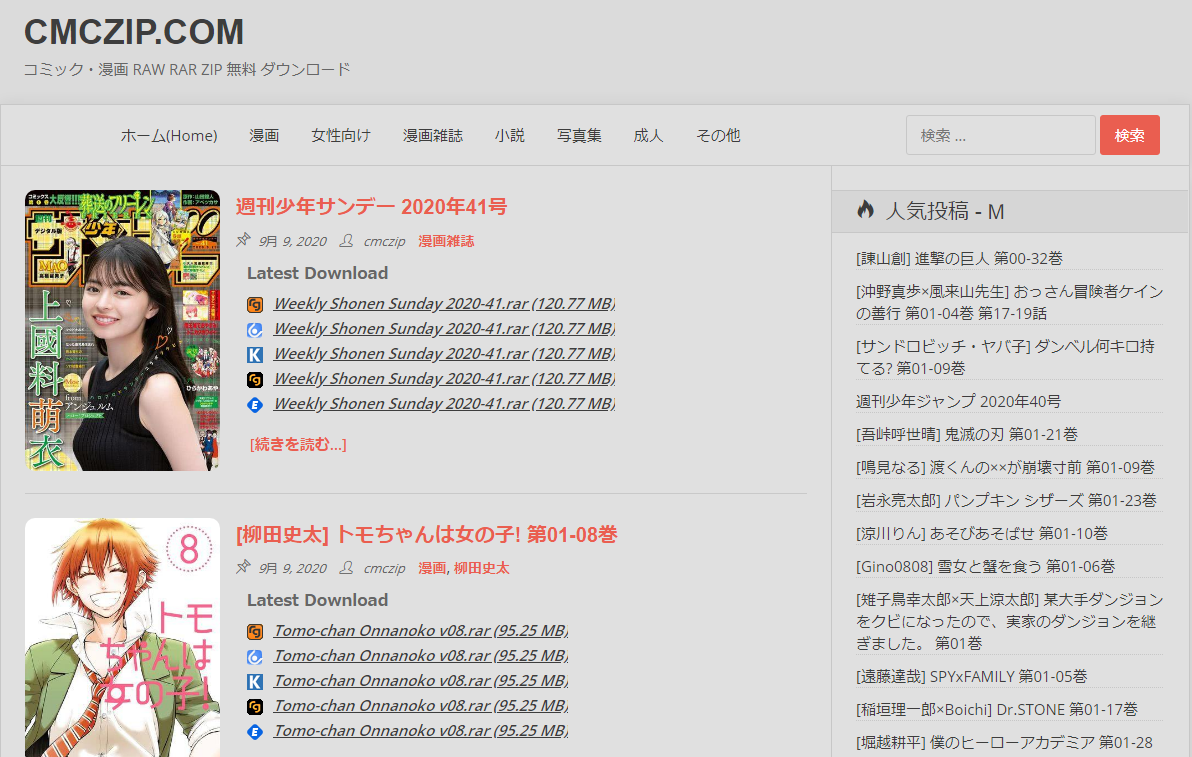Click the 柳田史太 author tag

pyautogui.click(x=482, y=568)
